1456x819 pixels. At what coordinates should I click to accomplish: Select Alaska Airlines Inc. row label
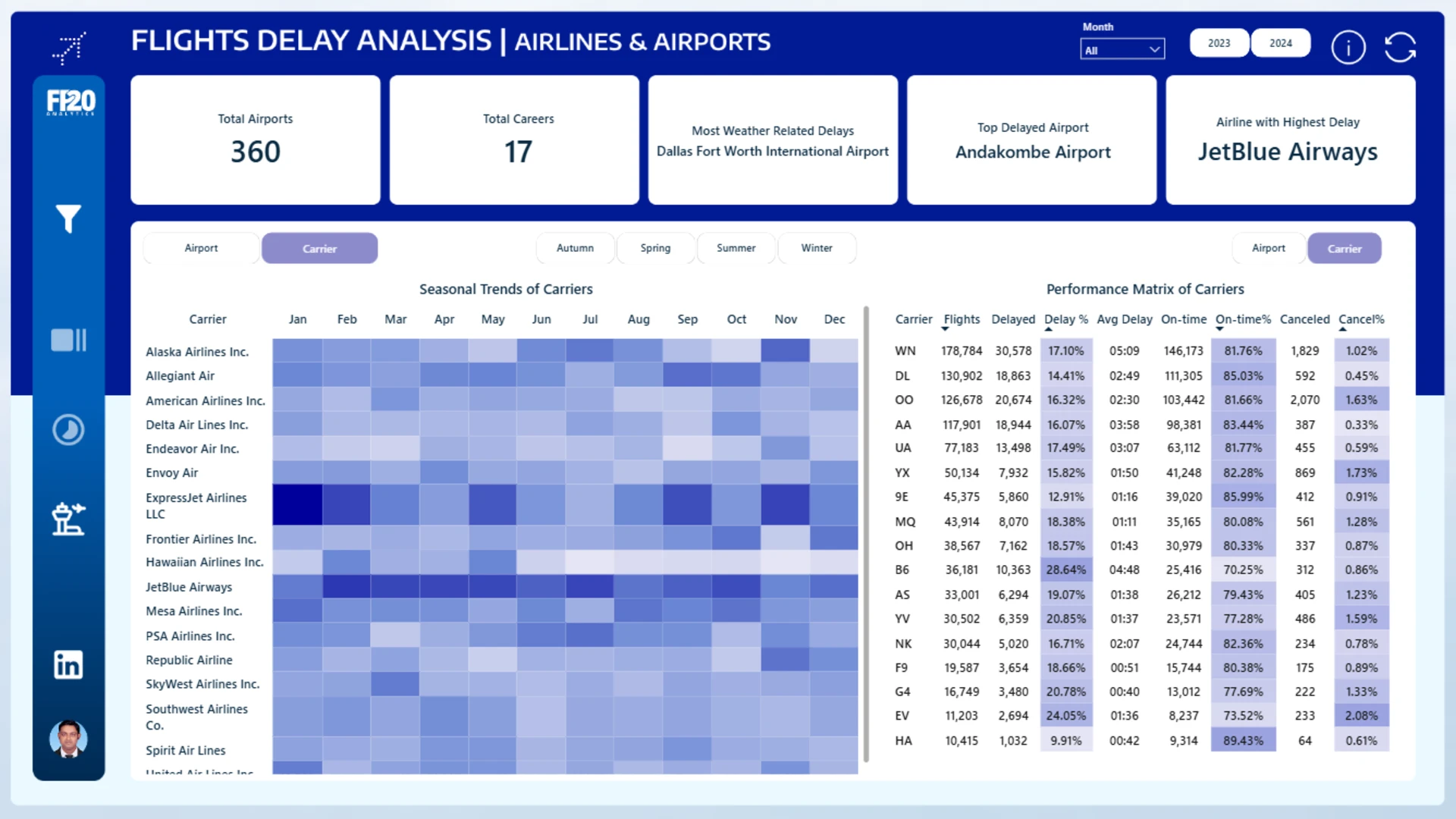(x=197, y=352)
